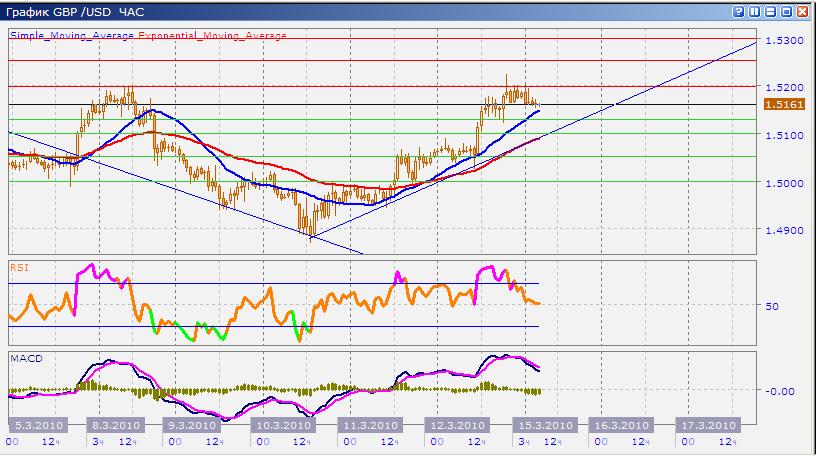Click the 10.3.2010 date marker
The width and height of the screenshot is (816, 456).
click(277, 423)
